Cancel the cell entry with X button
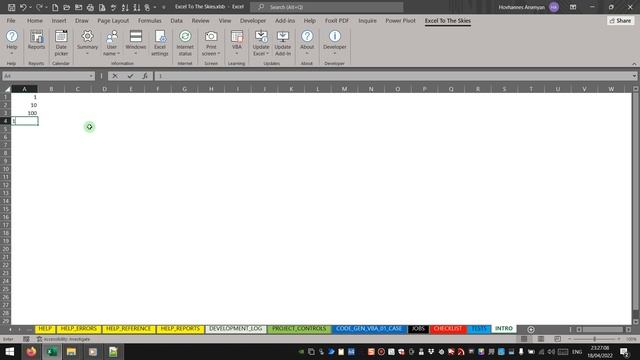640x360 pixels. tap(115, 76)
